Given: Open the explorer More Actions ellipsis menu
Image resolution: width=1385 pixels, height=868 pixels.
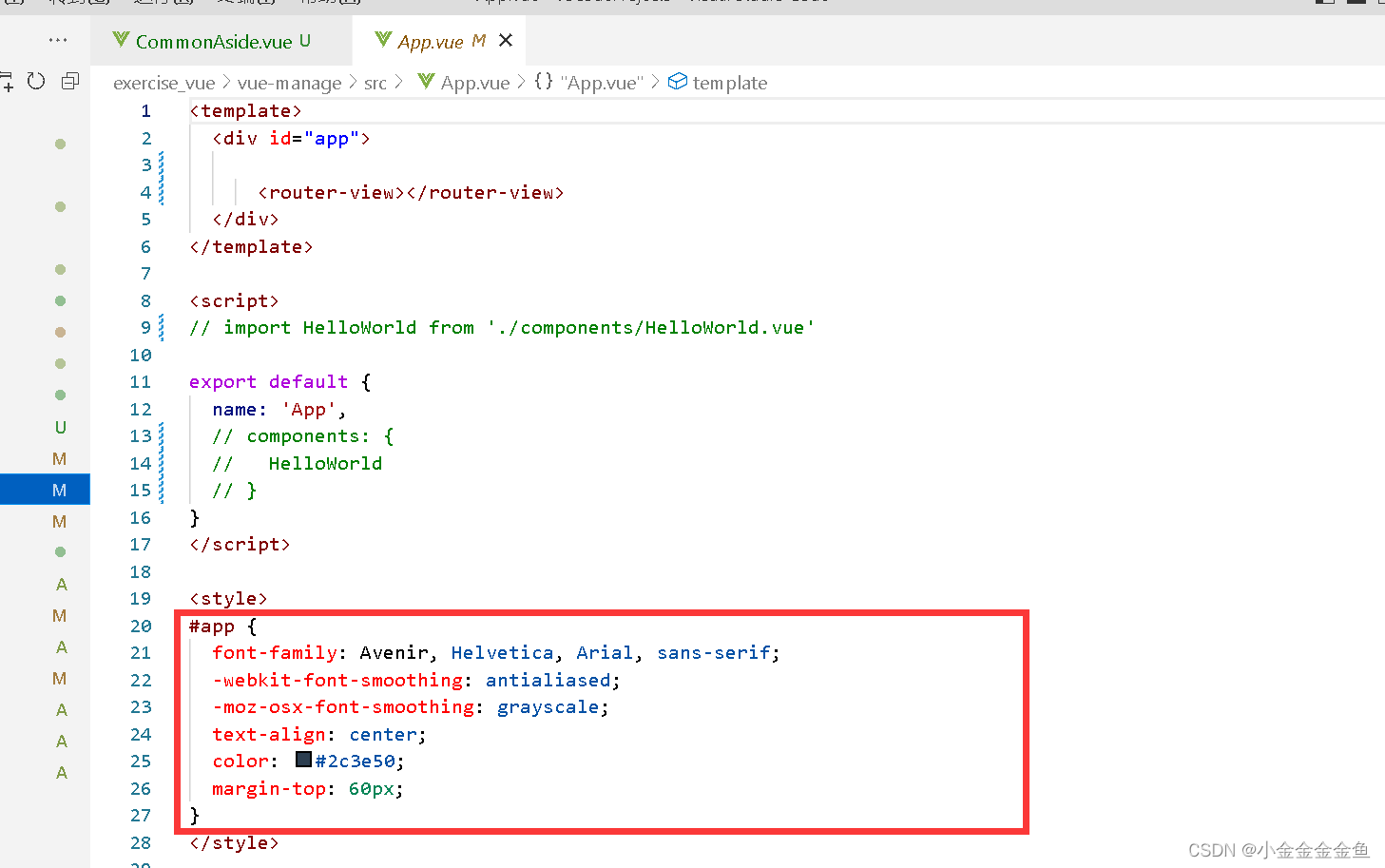Looking at the screenshot, I should 58,40.
